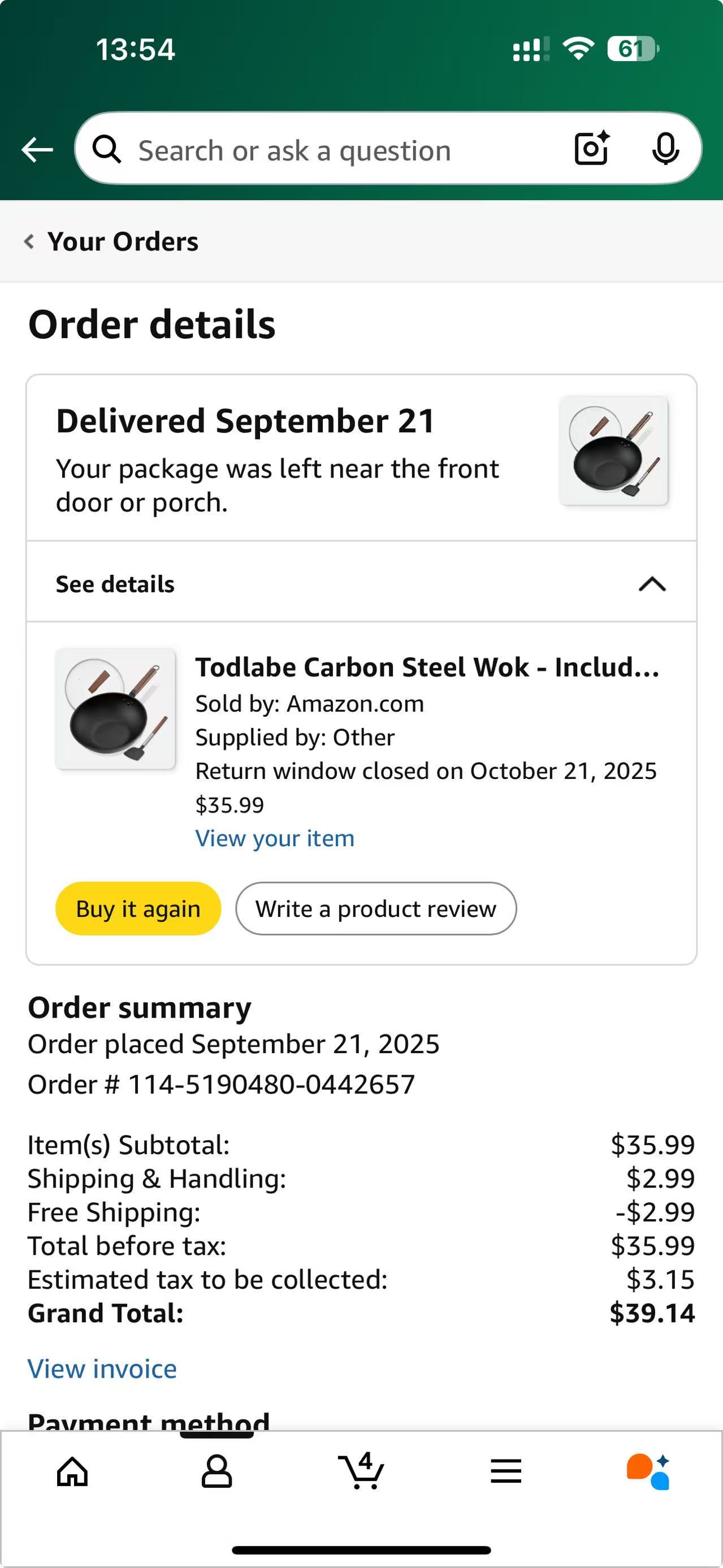Open the hamburger menu tab
This screenshot has height=1568, width=723.
tap(506, 1472)
